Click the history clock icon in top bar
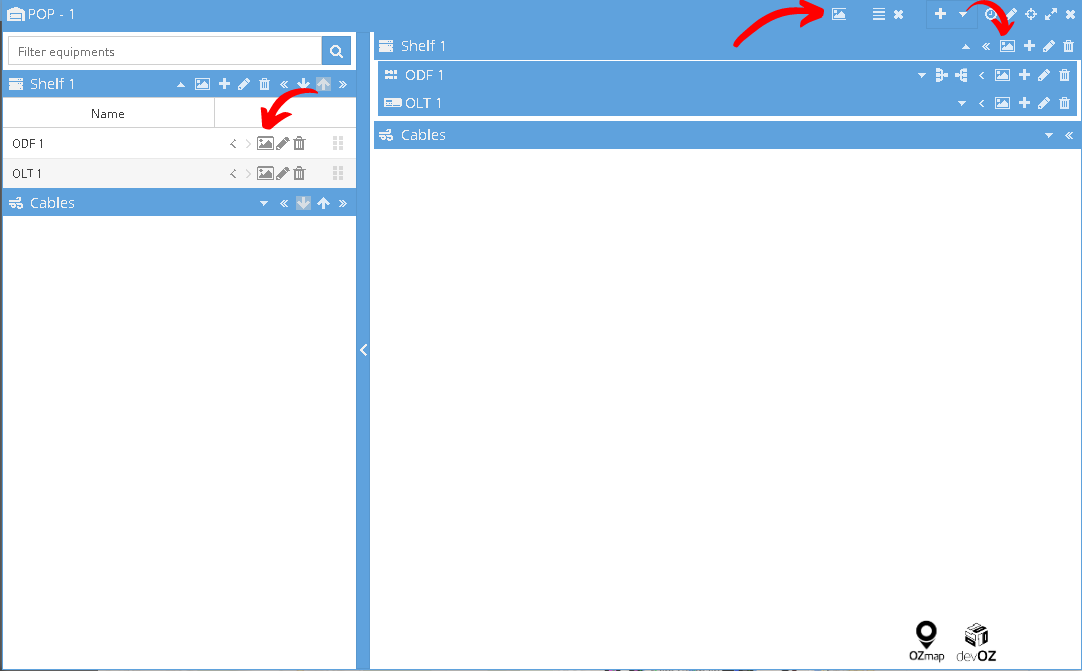Screen dimensions: 1082x671 click(991, 14)
